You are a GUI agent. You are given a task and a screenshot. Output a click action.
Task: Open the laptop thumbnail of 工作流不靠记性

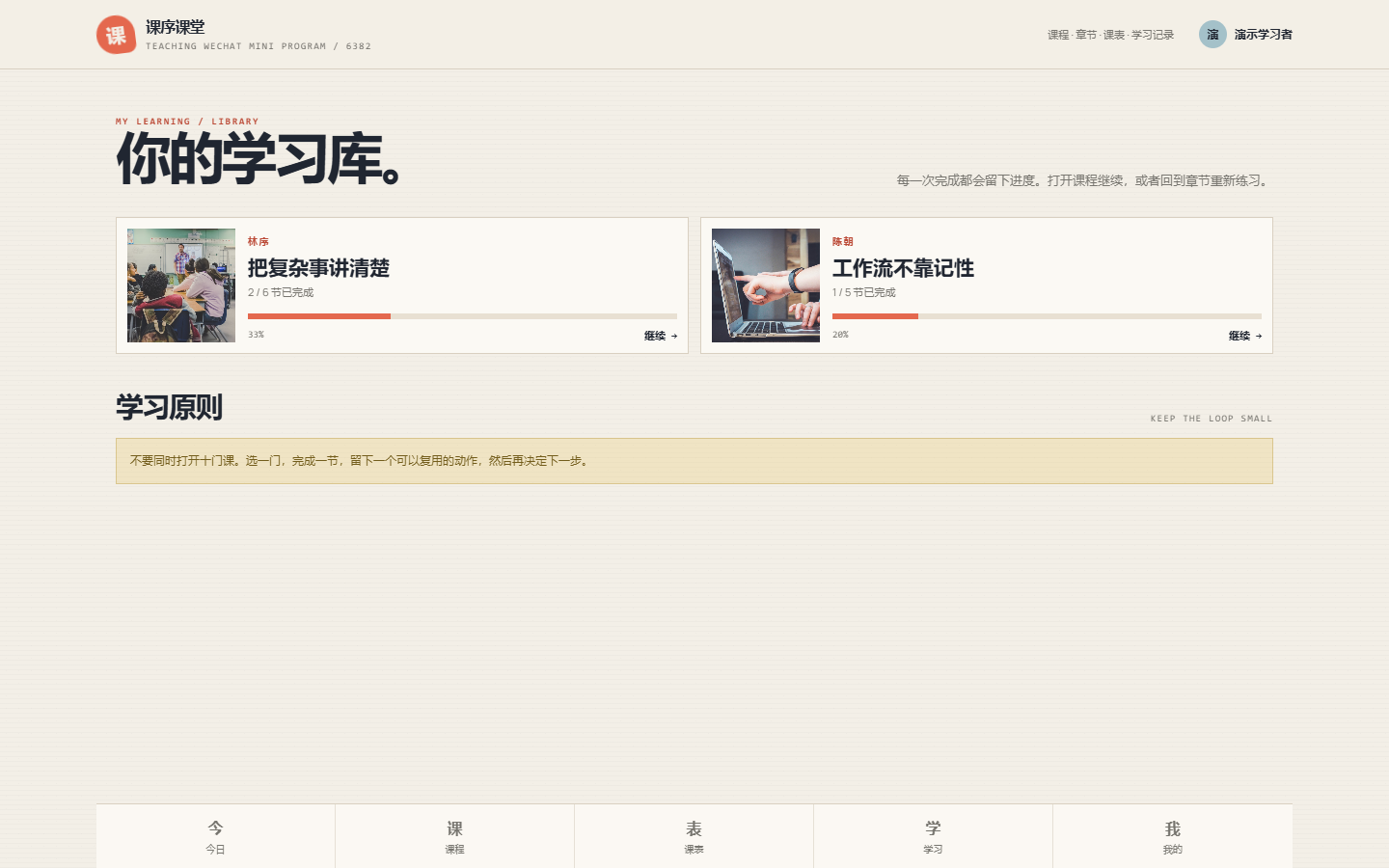[x=766, y=285]
